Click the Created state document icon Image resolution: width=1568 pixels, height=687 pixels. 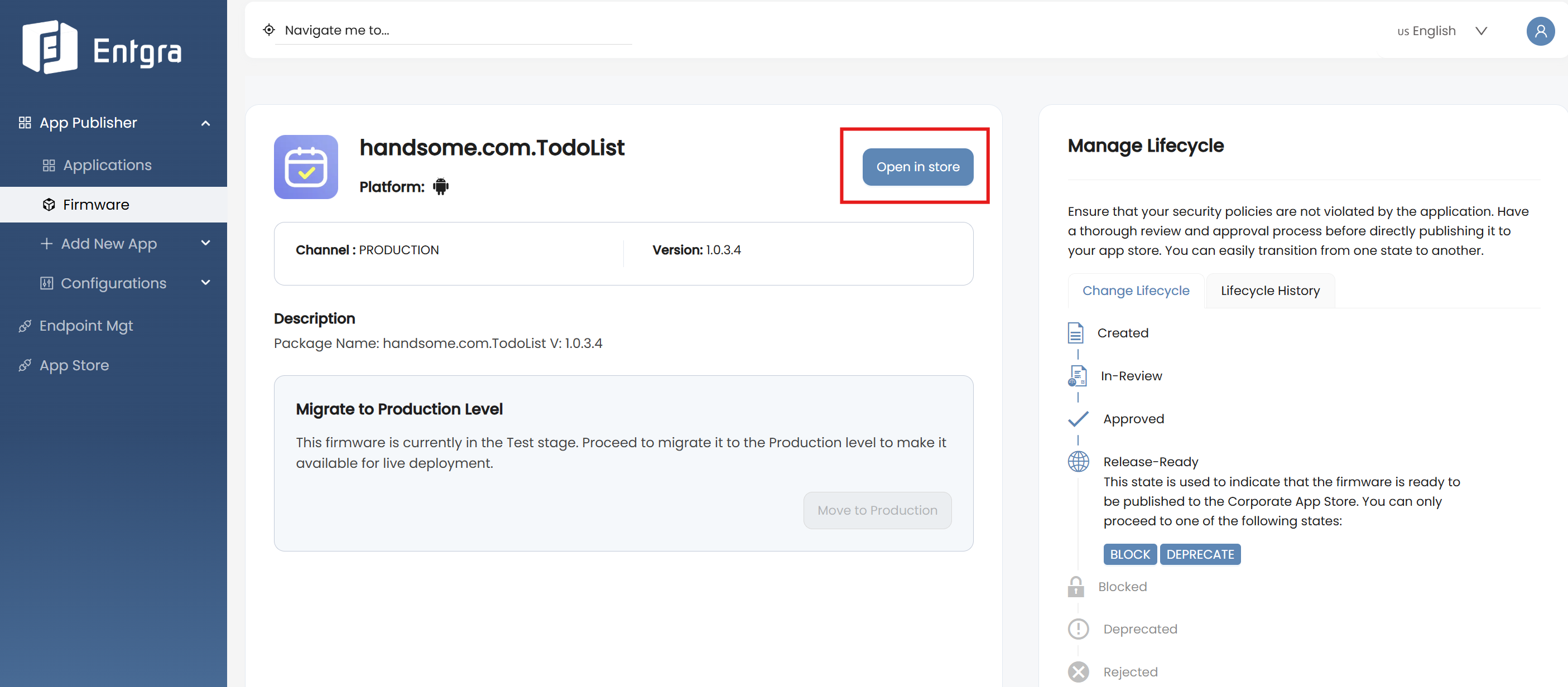[x=1076, y=333]
